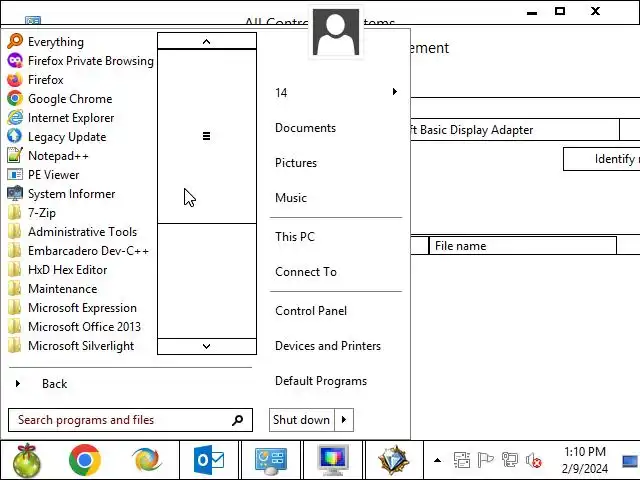The width and height of the screenshot is (640, 480).
Task: Open This PC
Action: [x=295, y=237]
